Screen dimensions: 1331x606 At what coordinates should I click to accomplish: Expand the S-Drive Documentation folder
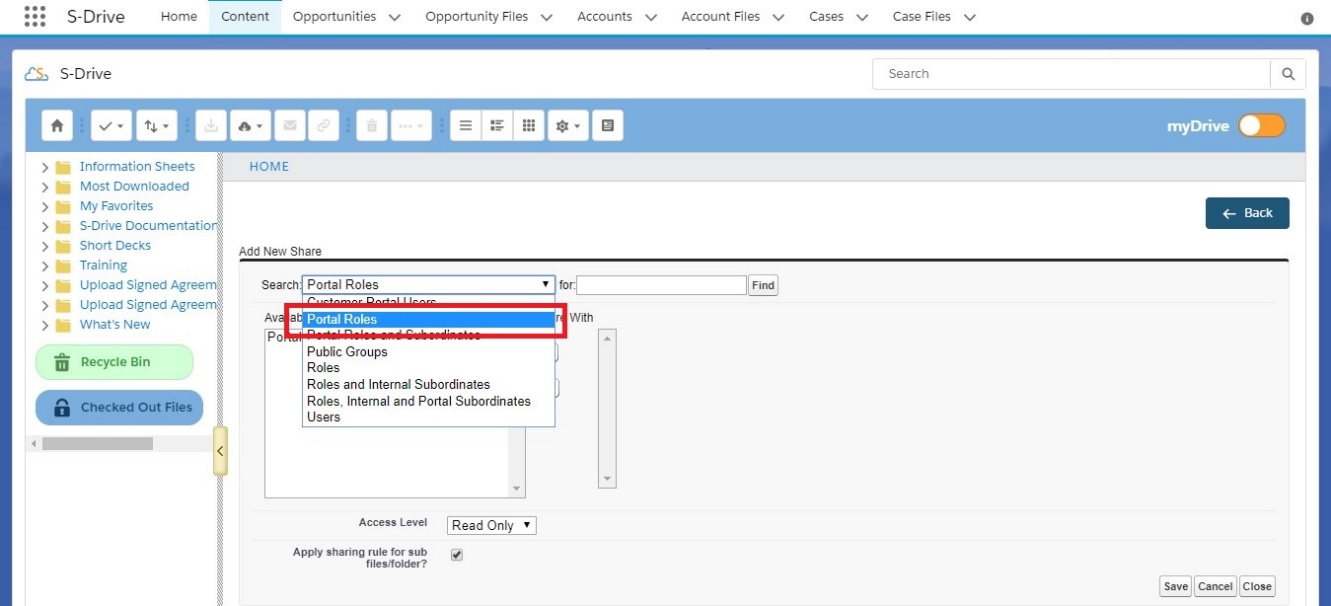point(45,226)
